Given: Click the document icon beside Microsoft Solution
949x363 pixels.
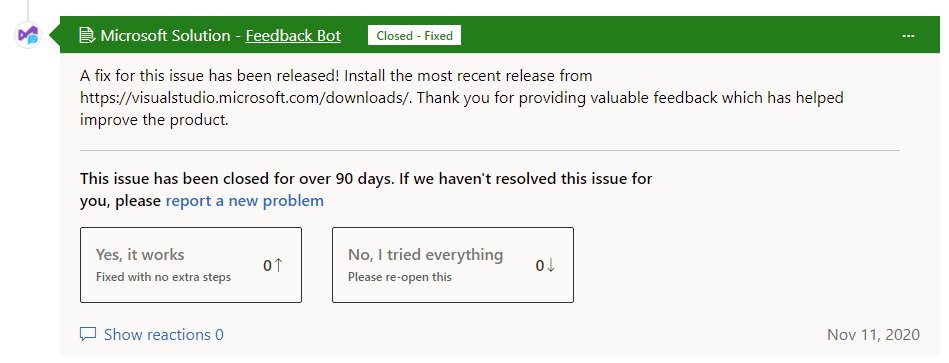Looking at the screenshot, I should click(88, 36).
